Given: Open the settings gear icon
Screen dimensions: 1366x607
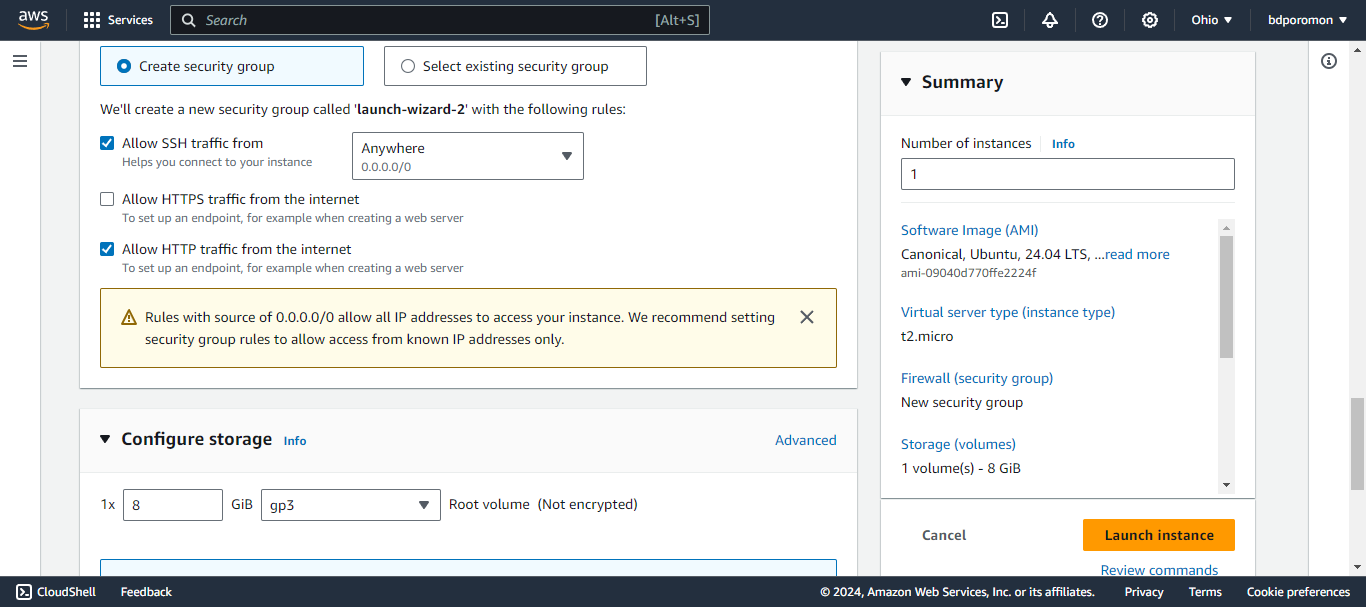Looking at the screenshot, I should [1150, 20].
